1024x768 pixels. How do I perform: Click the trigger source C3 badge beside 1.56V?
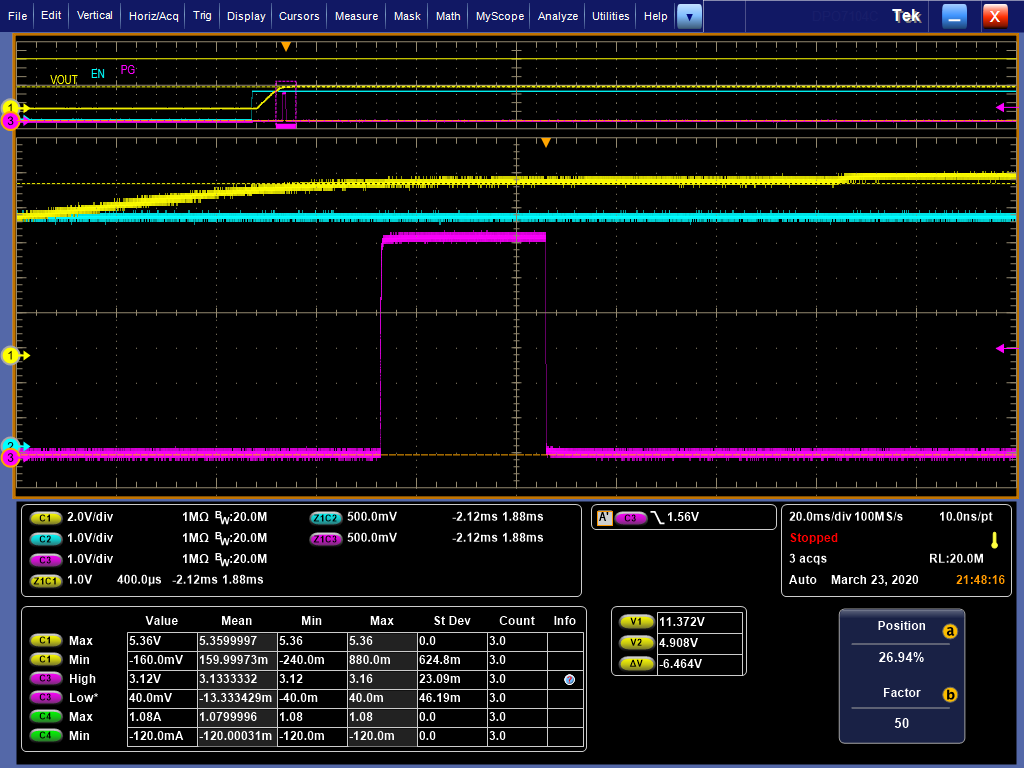pos(630,517)
